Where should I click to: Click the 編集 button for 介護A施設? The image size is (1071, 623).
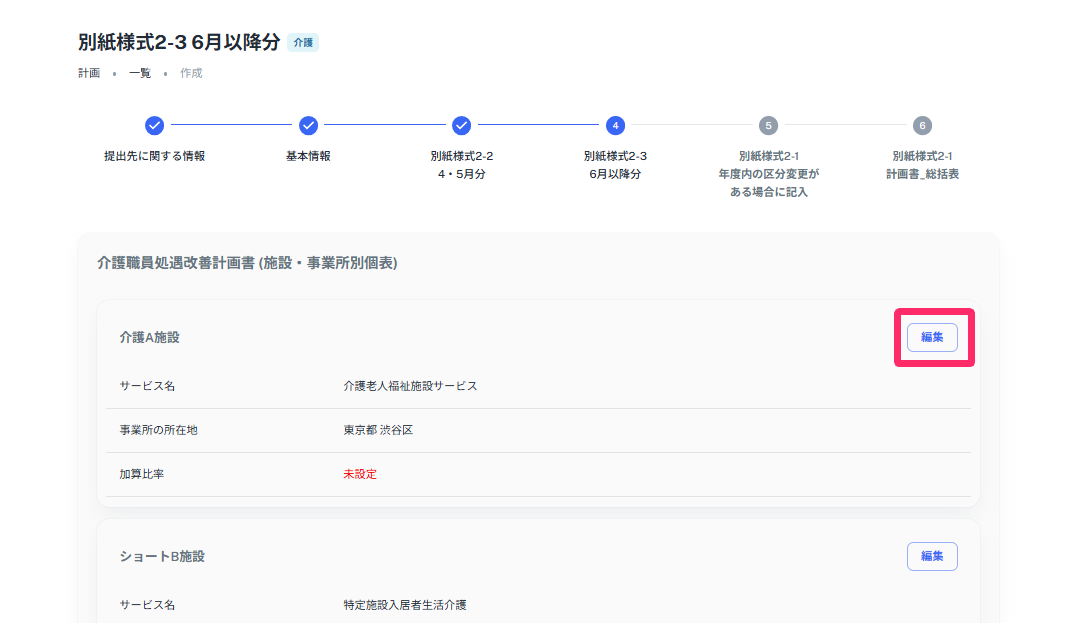pyautogui.click(x=932, y=337)
